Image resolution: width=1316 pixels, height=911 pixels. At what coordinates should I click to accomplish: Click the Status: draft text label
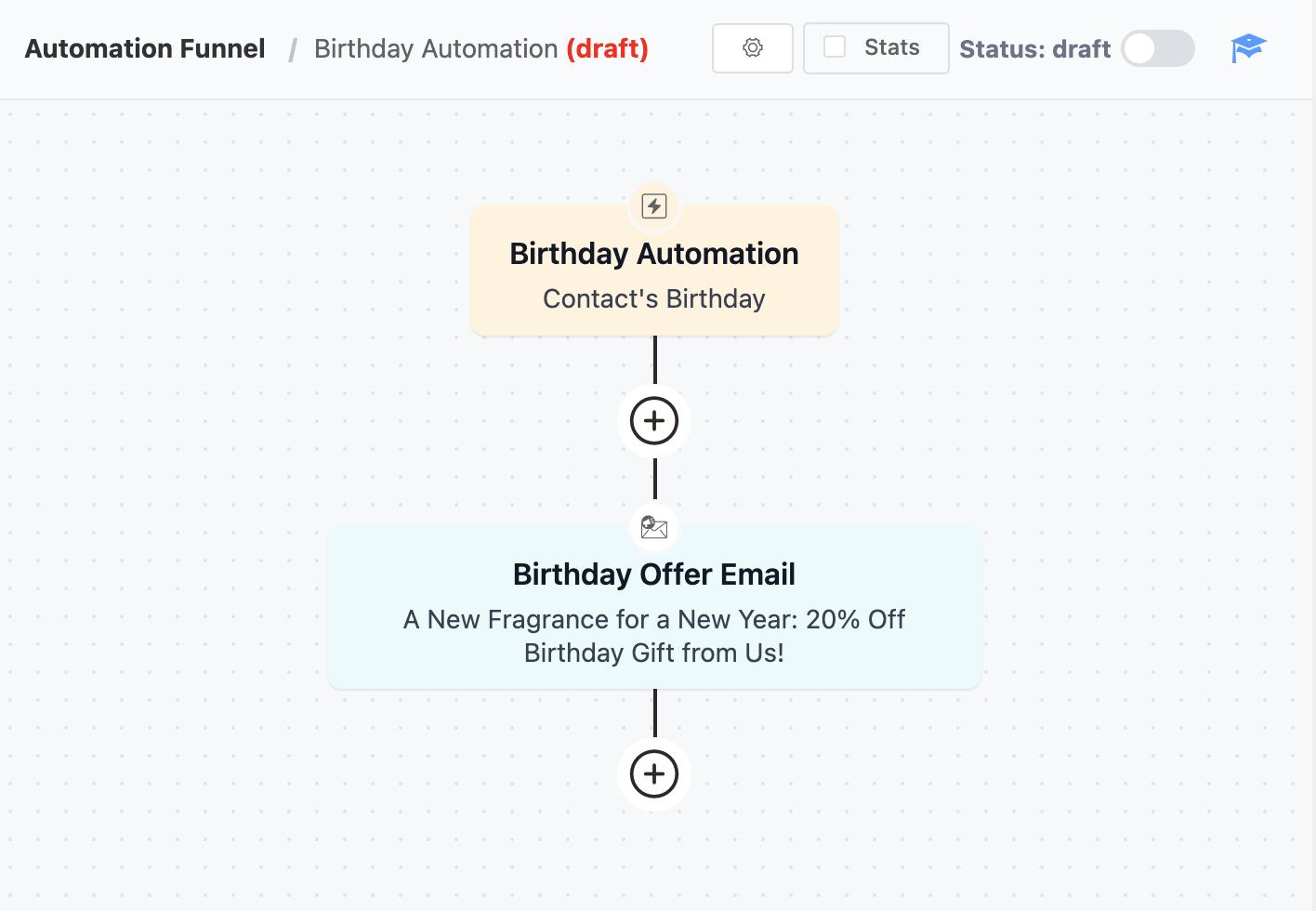tap(1034, 48)
